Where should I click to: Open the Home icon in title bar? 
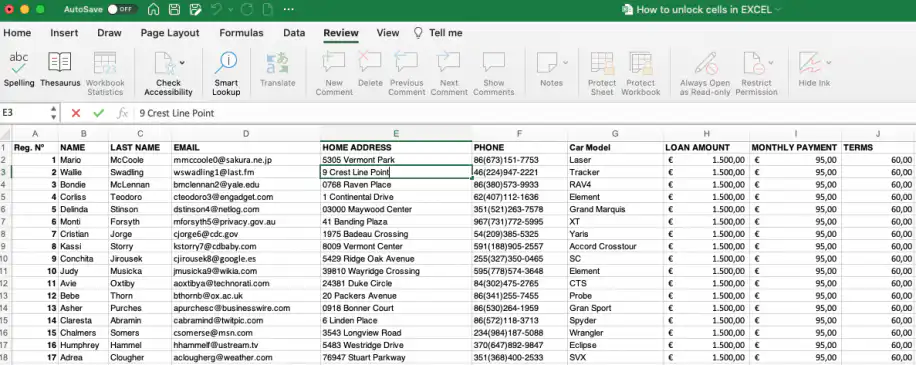[153, 9]
